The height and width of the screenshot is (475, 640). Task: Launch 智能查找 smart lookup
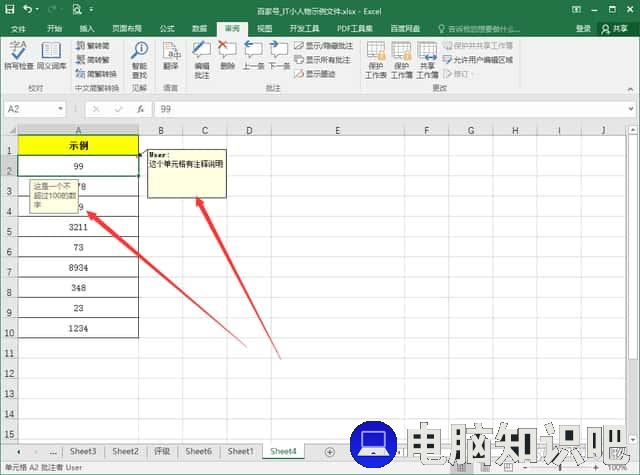point(140,60)
